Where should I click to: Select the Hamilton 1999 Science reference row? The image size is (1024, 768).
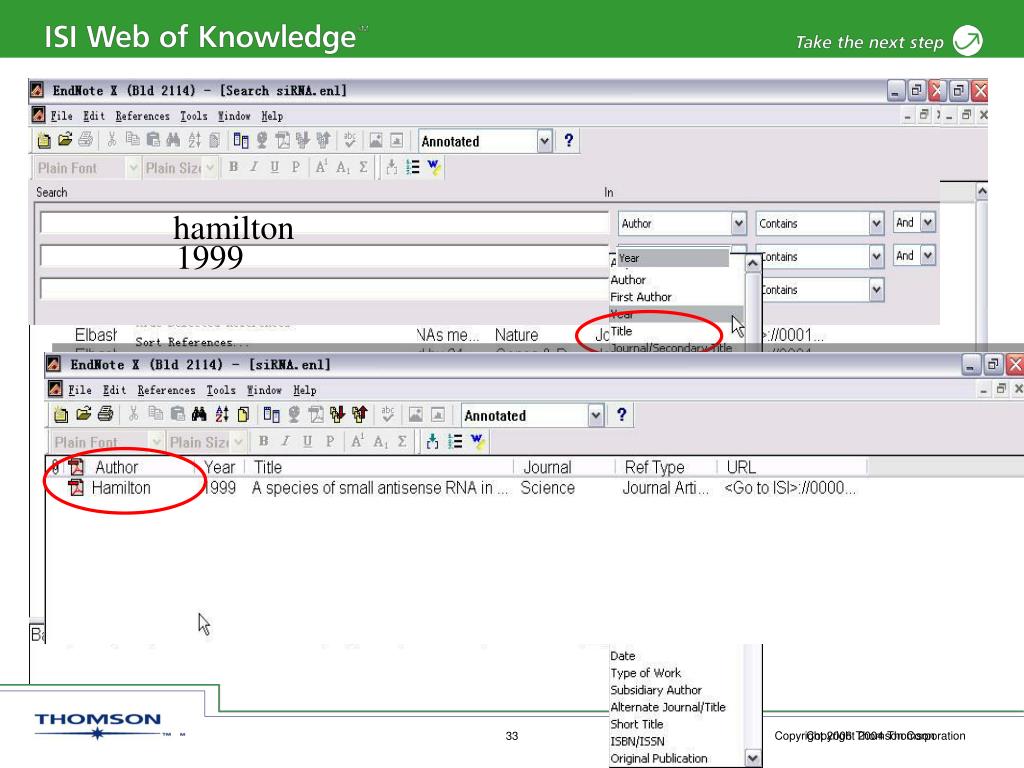coord(460,488)
